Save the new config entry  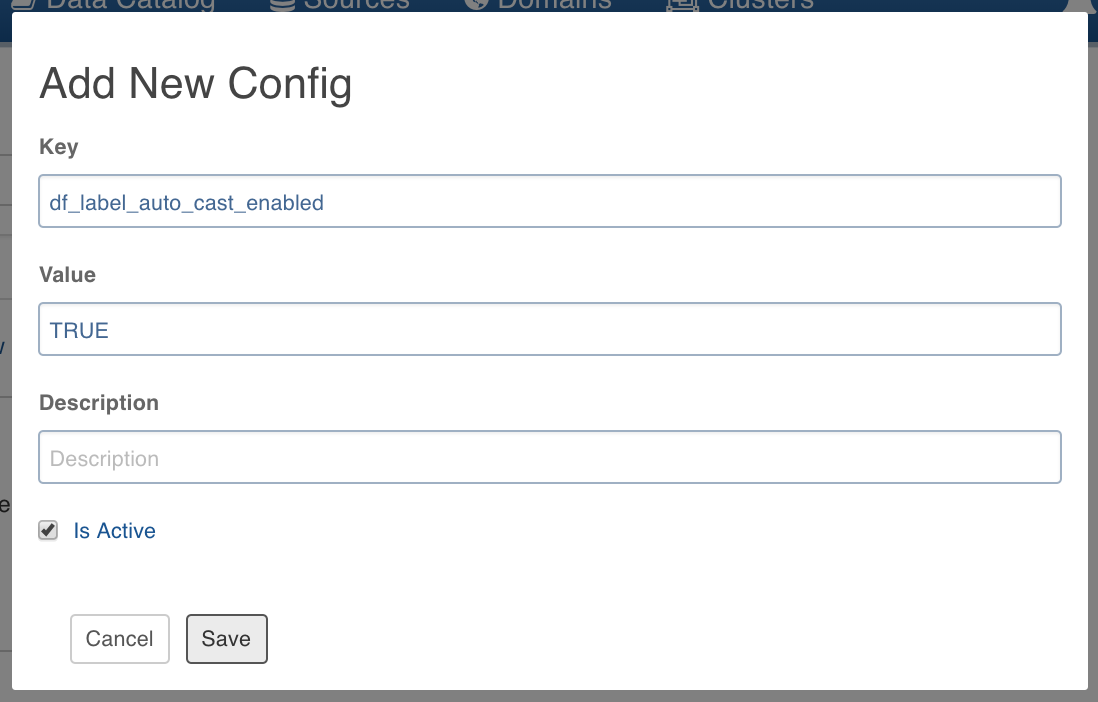[226, 639]
